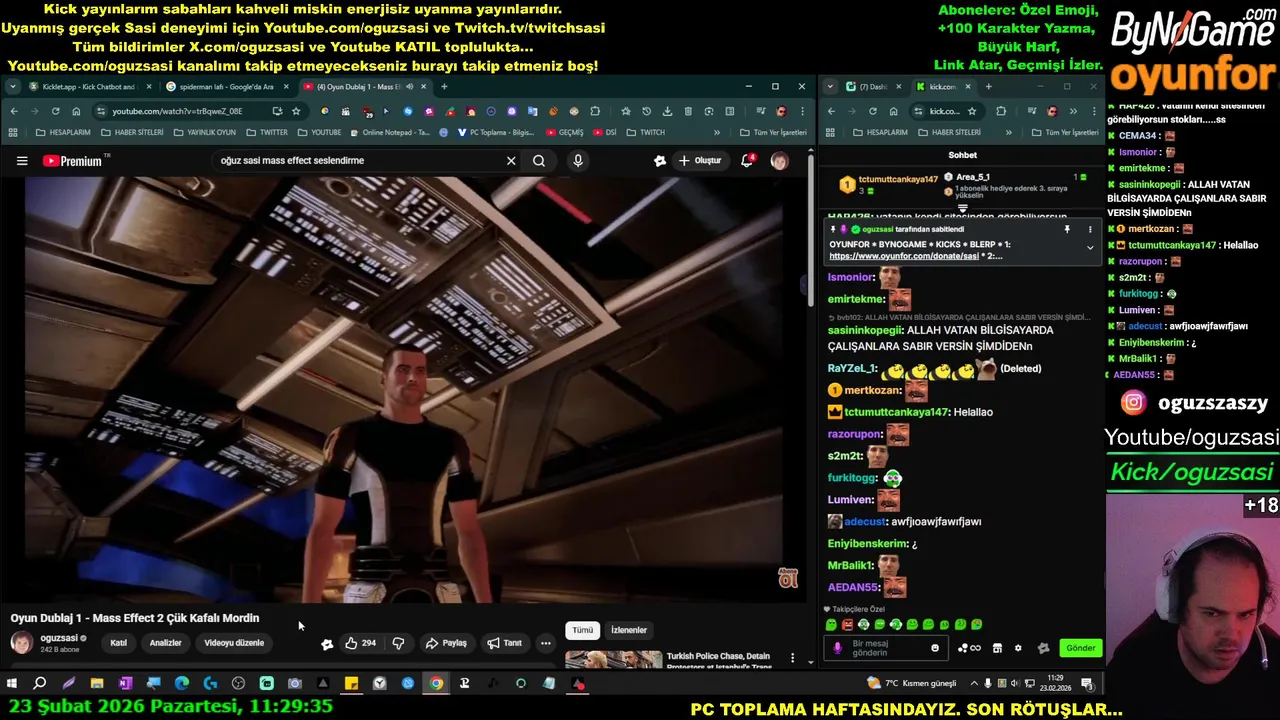Open Chrome three-dot menu in YouTube window
The height and width of the screenshot is (720, 1280).
(x=801, y=111)
